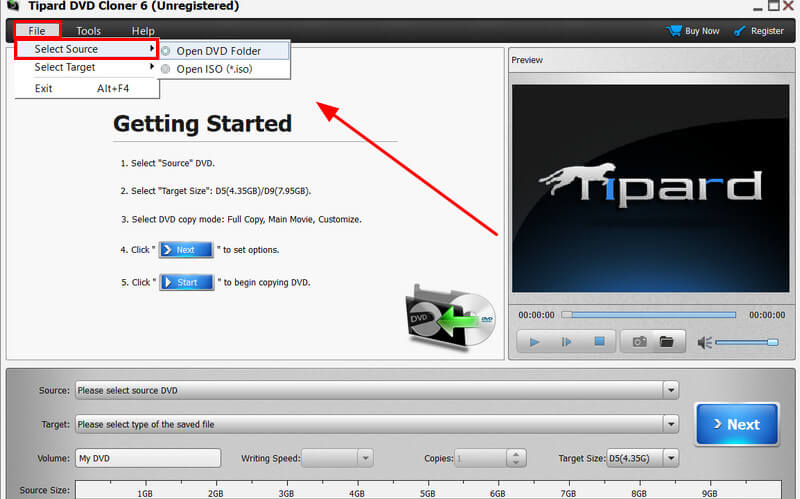800x499 pixels.
Task: Click the preview progress seek bar
Action: [x=648, y=315]
